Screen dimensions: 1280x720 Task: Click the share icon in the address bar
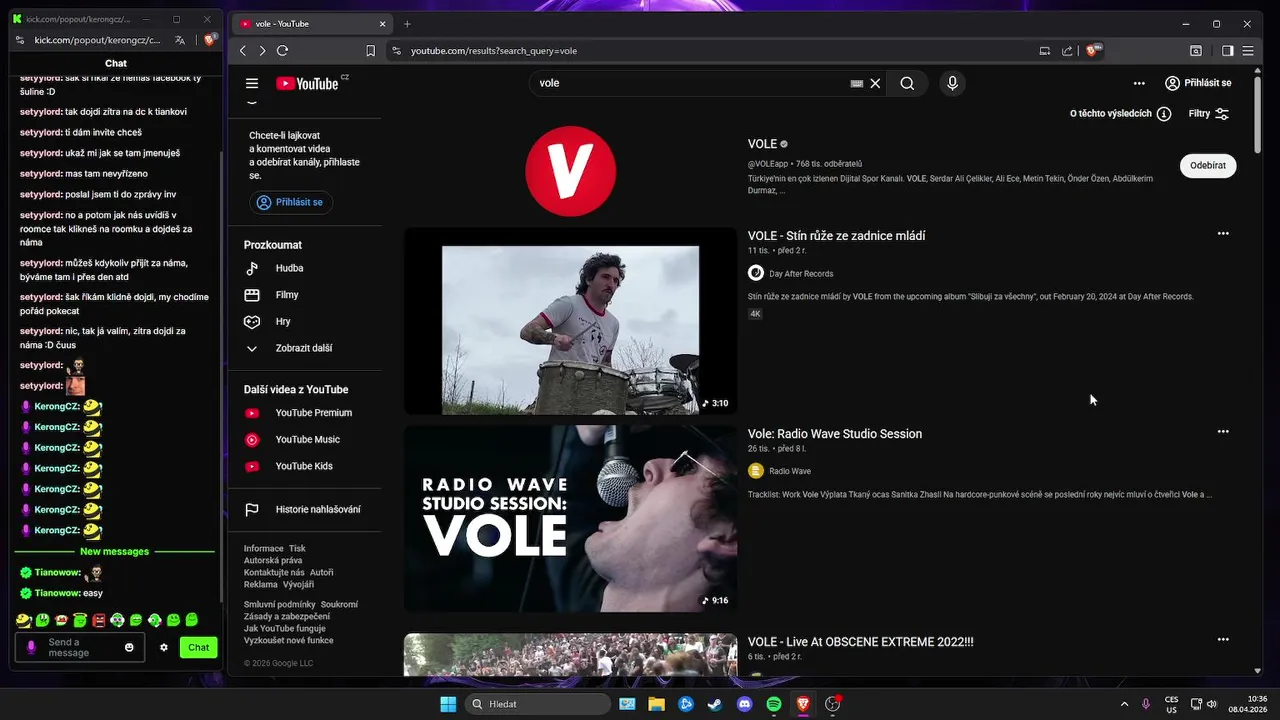1067,51
